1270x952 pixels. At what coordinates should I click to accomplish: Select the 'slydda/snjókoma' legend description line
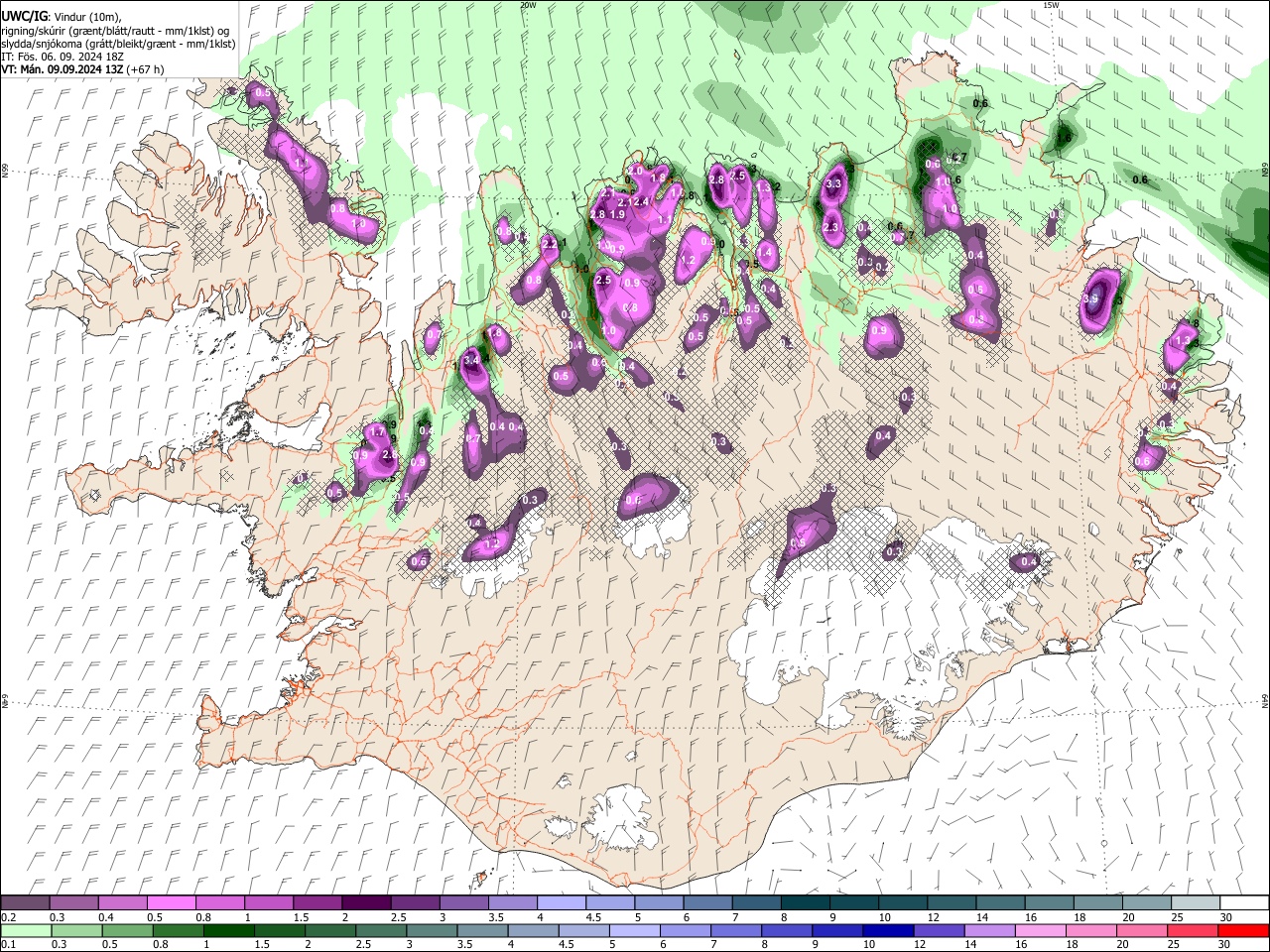(118, 44)
